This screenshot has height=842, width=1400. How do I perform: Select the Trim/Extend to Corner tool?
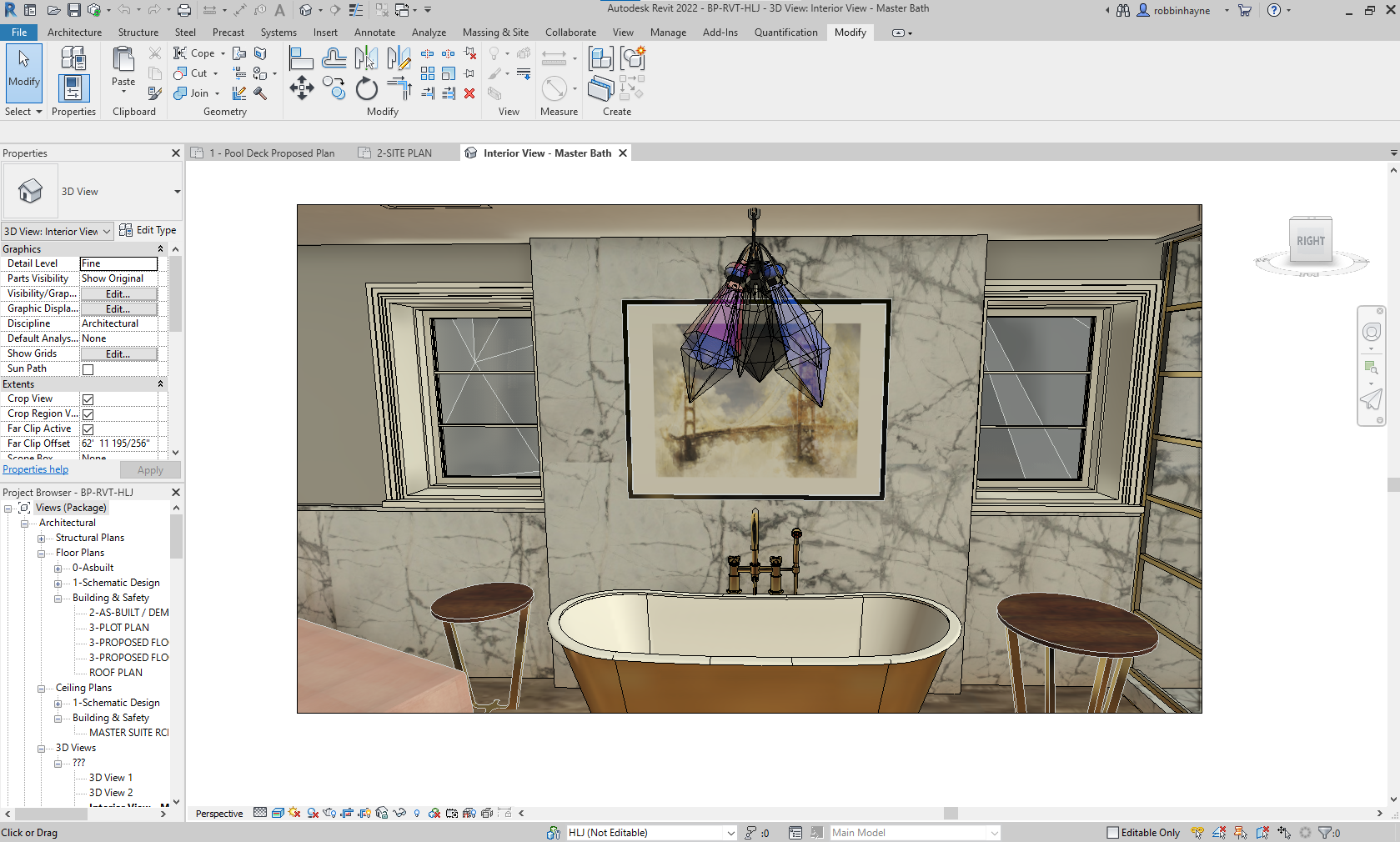tap(399, 88)
